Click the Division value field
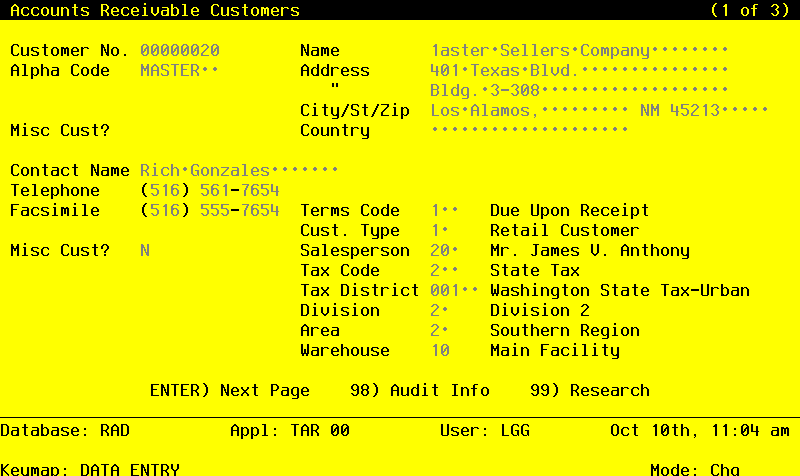Image resolution: width=800 pixels, height=476 pixels. click(x=440, y=310)
